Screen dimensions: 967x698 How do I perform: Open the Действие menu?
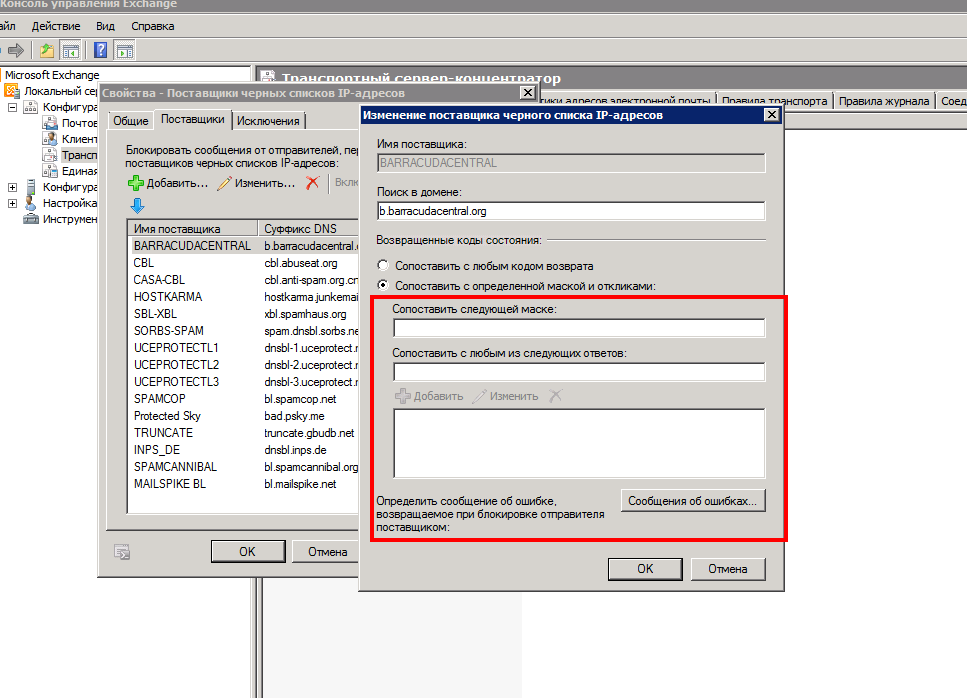[x=55, y=26]
